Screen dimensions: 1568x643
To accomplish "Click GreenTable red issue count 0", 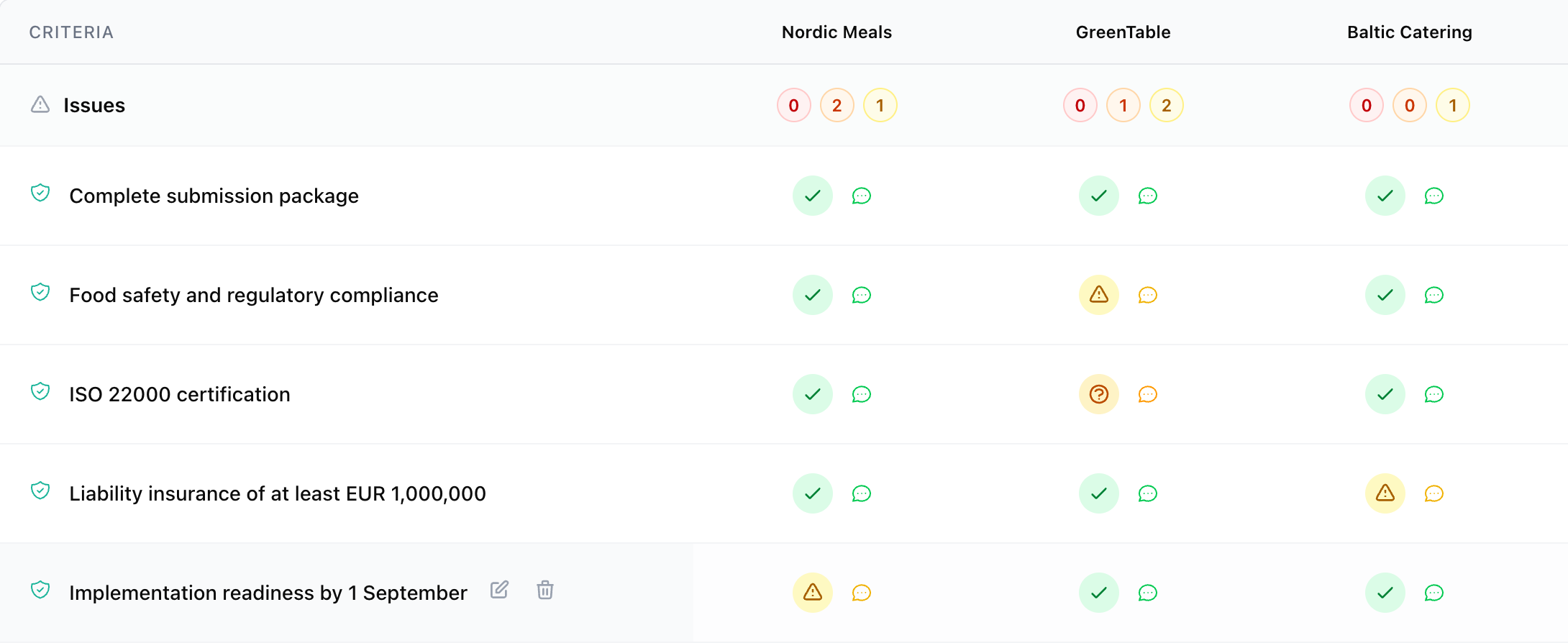I will coord(1080,106).
